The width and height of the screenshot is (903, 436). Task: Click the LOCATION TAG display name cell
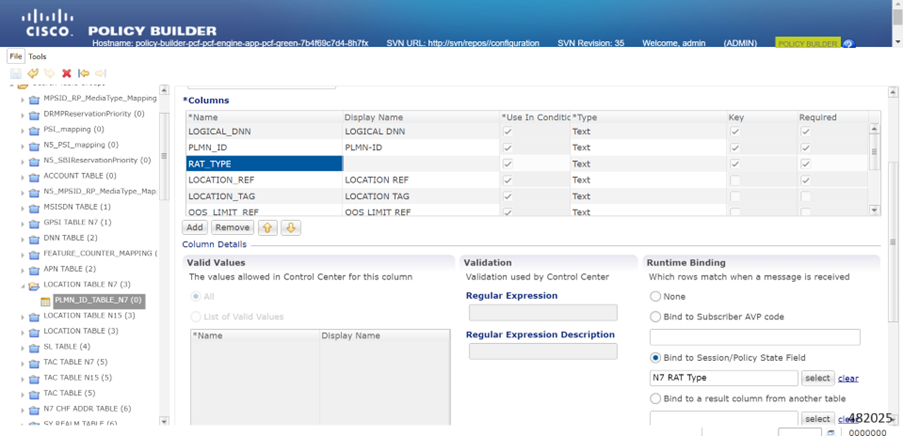422,196
